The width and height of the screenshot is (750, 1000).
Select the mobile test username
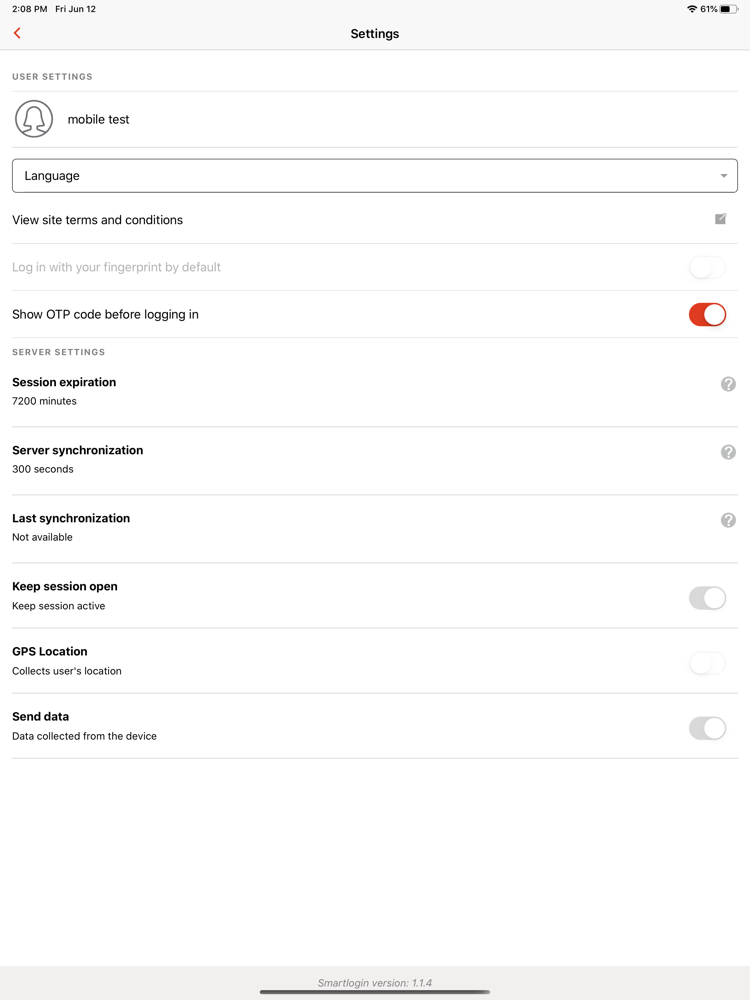(x=98, y=119)
